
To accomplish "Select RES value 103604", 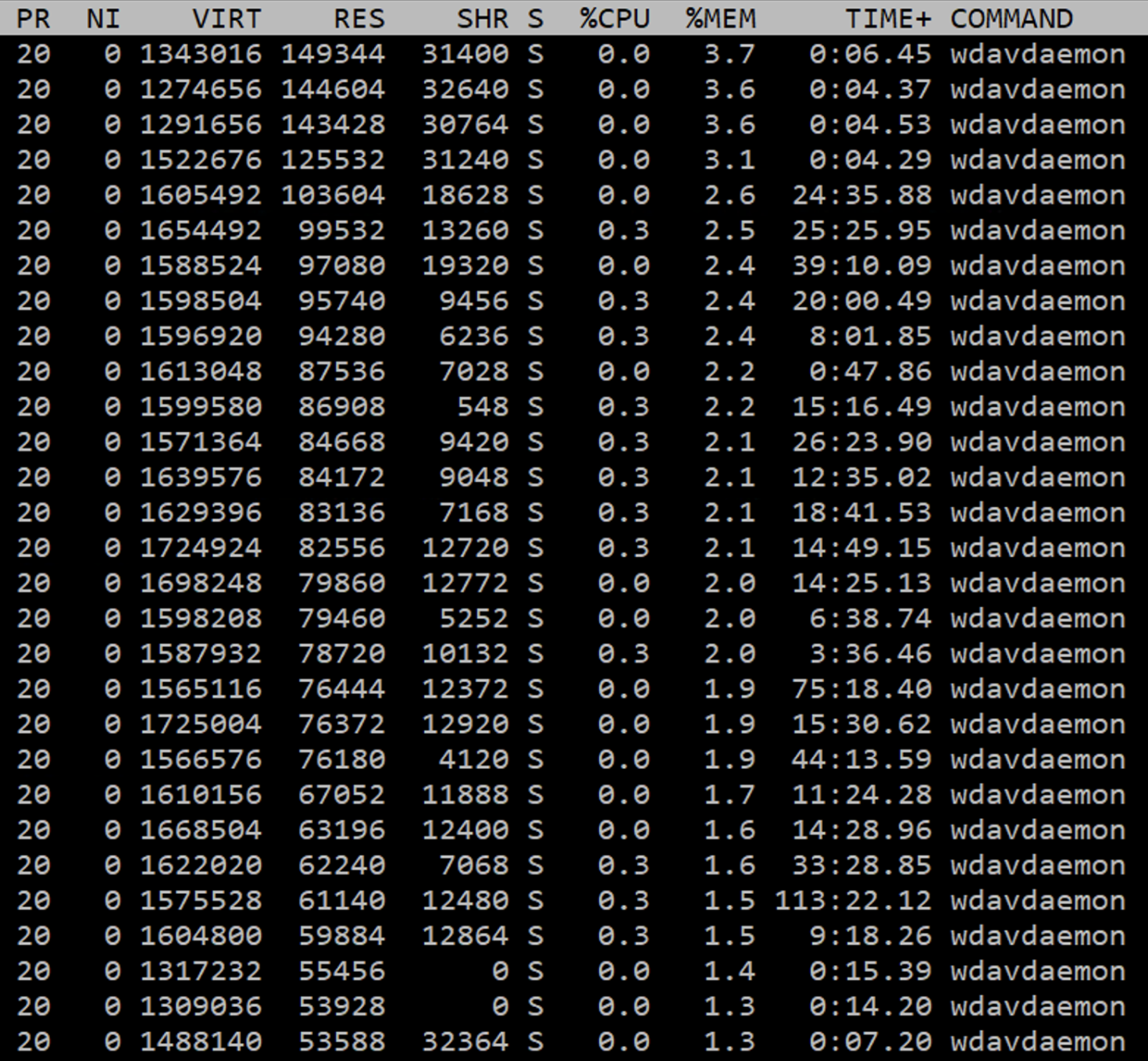I will (333, 195).
